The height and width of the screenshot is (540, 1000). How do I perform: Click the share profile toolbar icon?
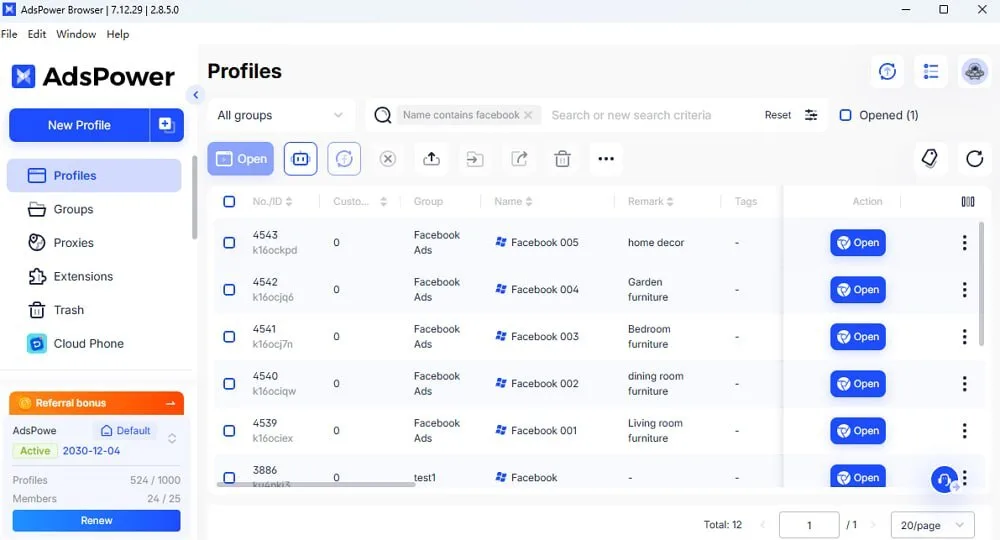[519, 159]
